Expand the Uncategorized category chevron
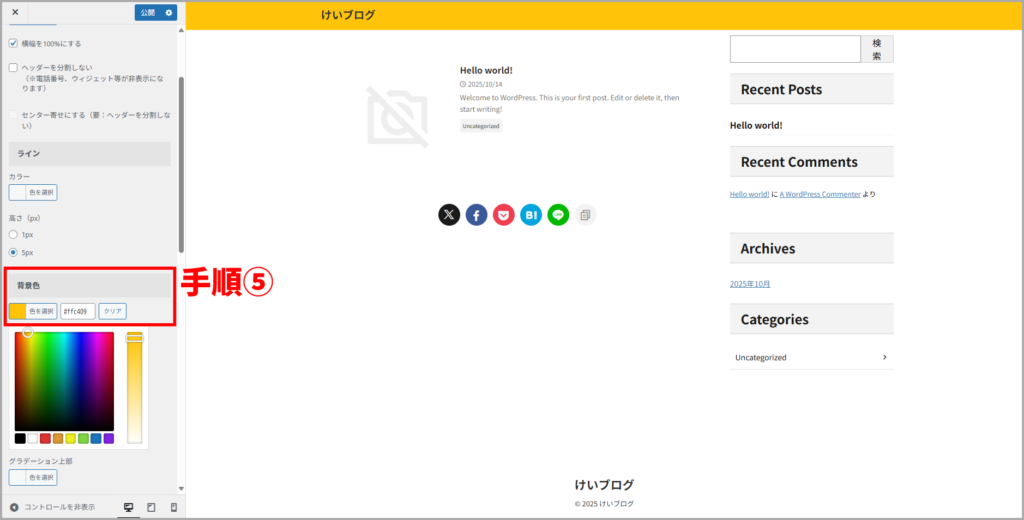 884,357
